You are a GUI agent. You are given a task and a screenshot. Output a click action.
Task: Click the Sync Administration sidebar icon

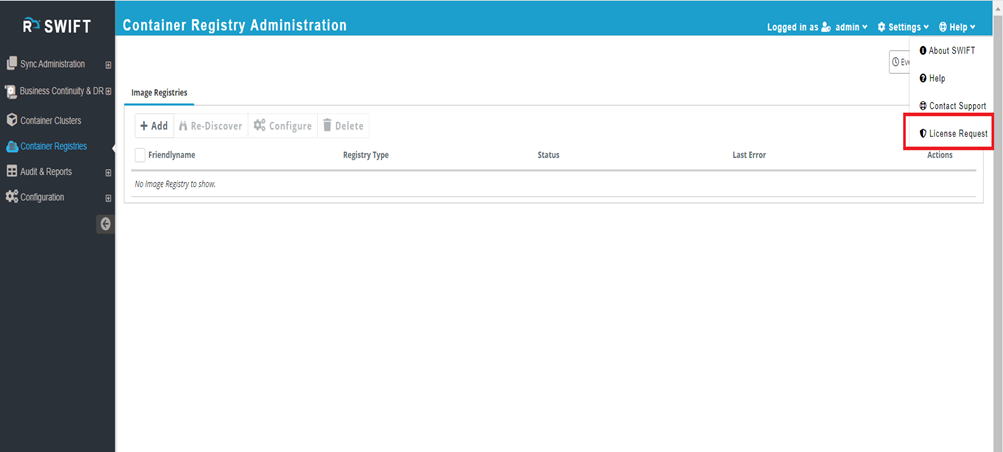(x=12, y=64)
